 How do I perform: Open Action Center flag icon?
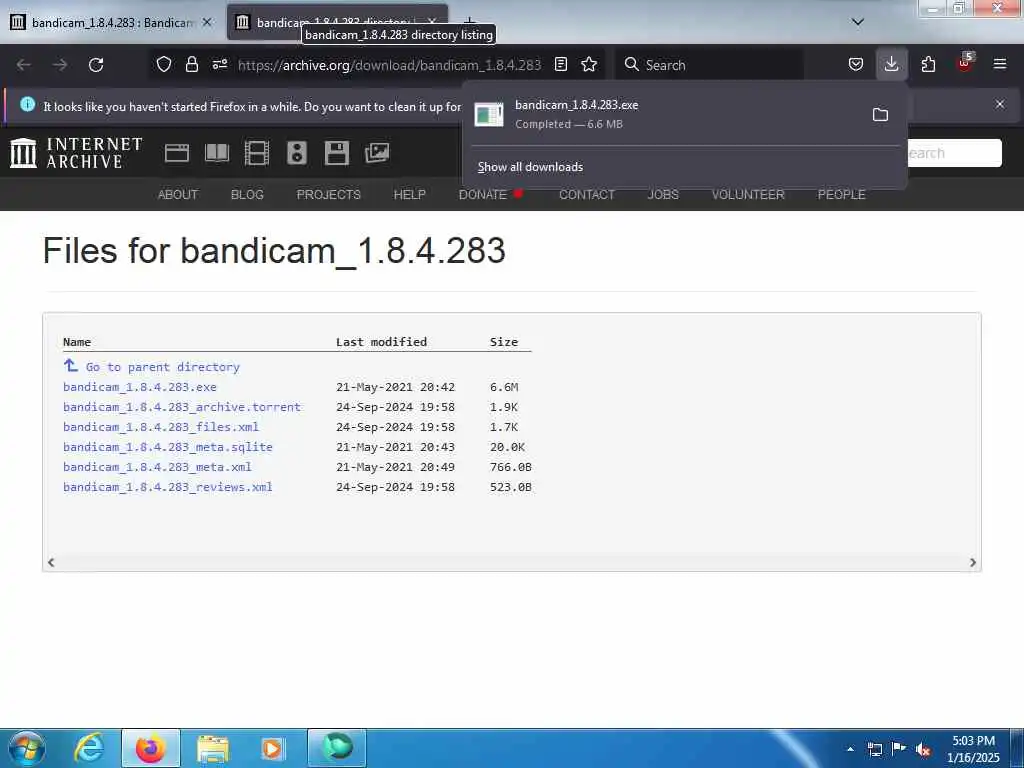[x=899, y=748]
